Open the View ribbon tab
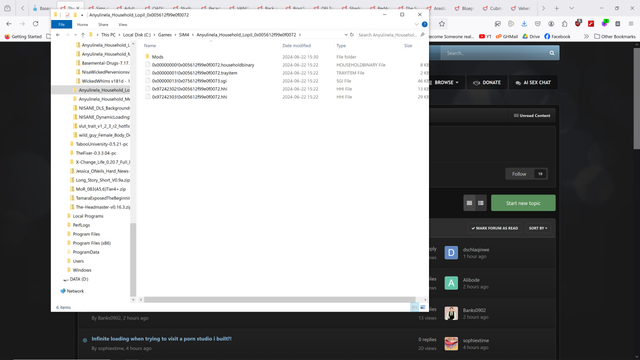Image resolution: width=640 pixels, height=360 pixels. (x=122, y=24)
